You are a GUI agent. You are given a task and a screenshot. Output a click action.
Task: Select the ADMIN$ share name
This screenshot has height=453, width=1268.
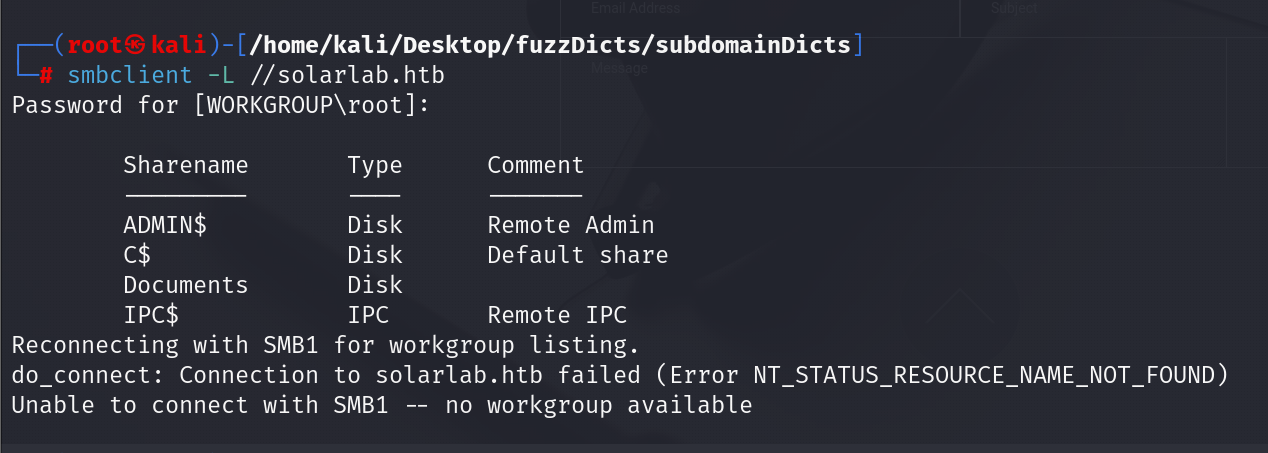coord(165,226)
